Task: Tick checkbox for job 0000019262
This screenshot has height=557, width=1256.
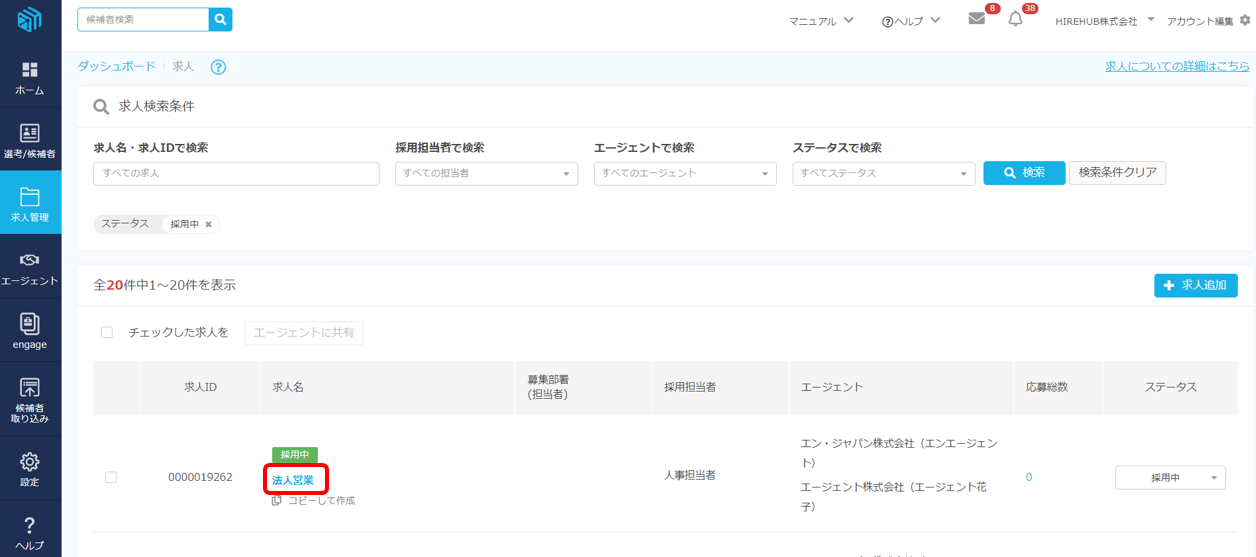Action: coord(111,477)
